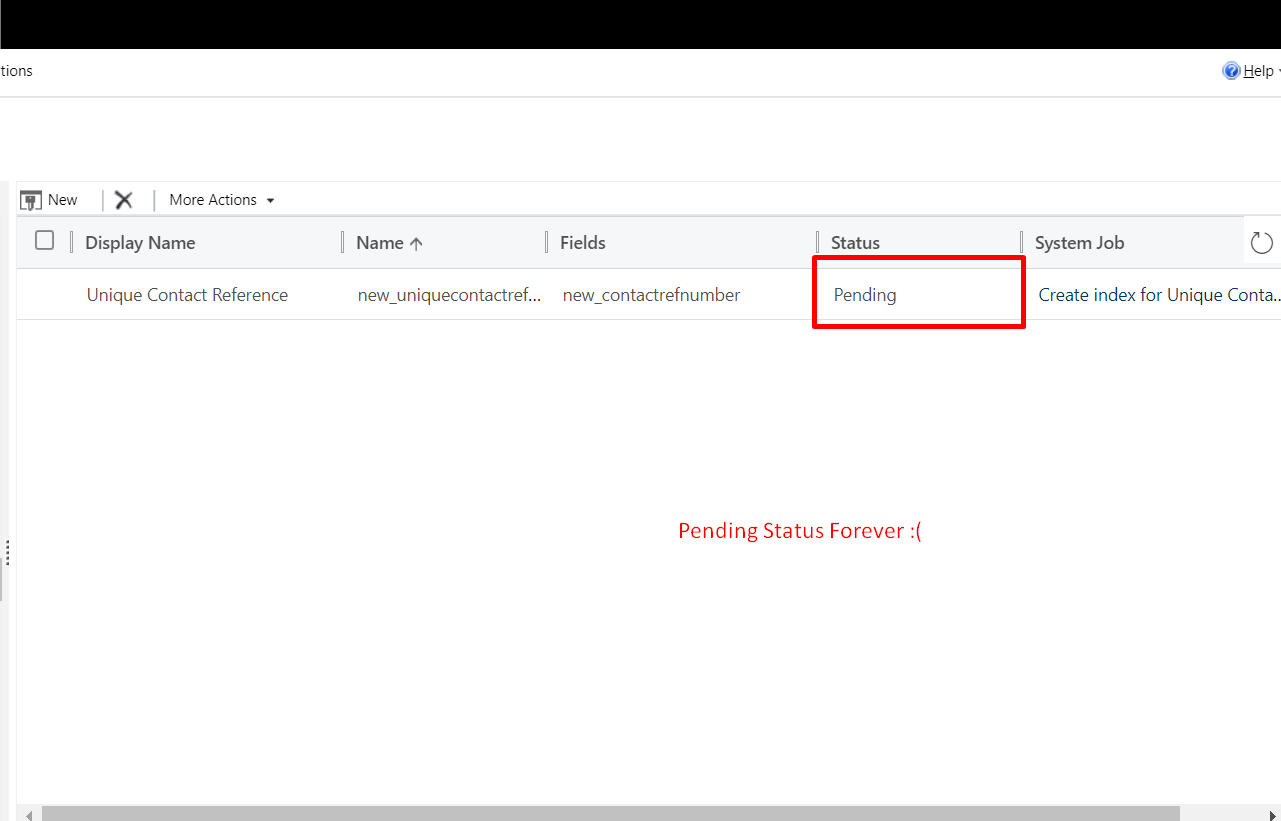Click the New key icon
This screenshot has width=1281, height=821.
(31, 200)
